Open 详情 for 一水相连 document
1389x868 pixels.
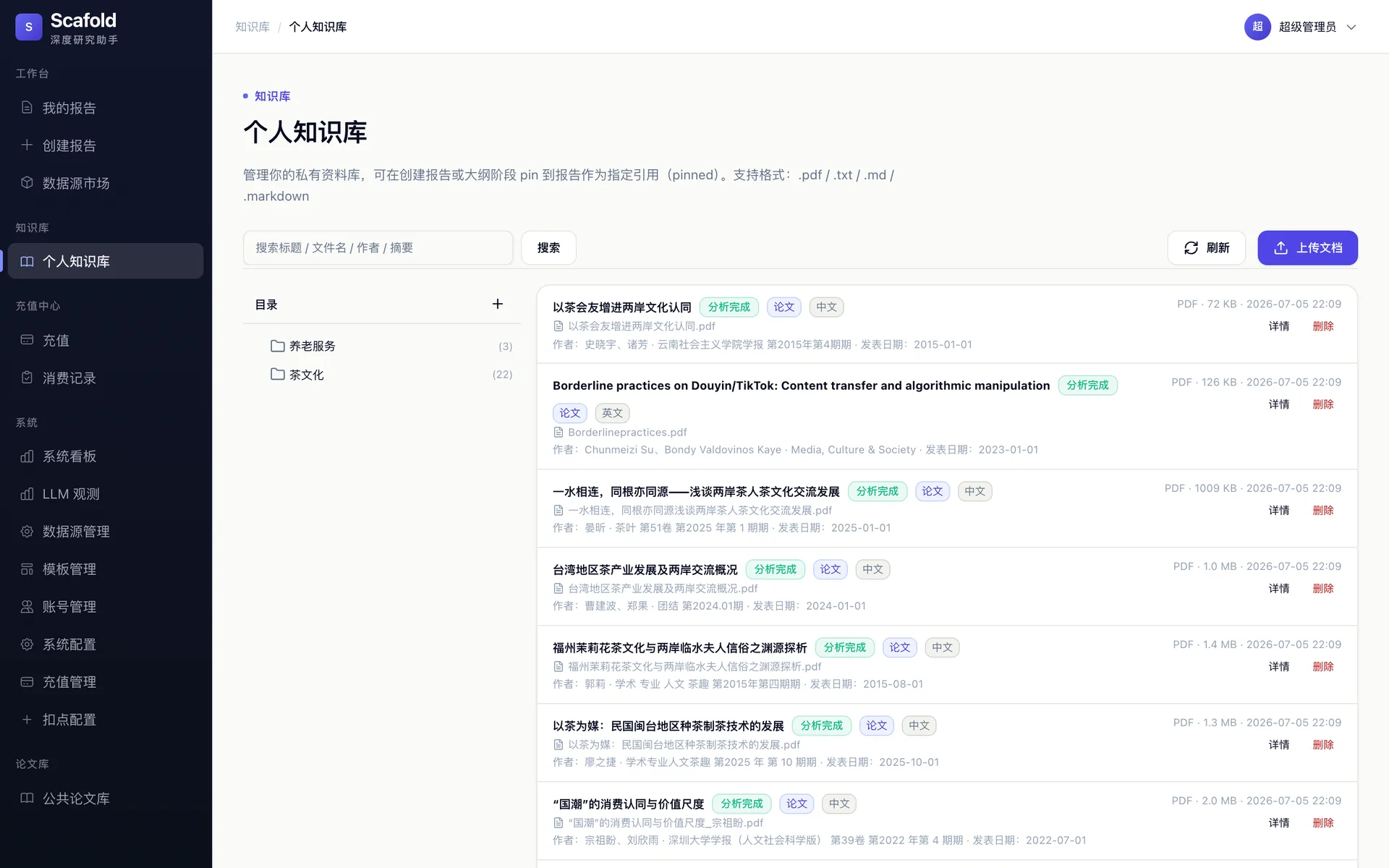coord(1279,511)
